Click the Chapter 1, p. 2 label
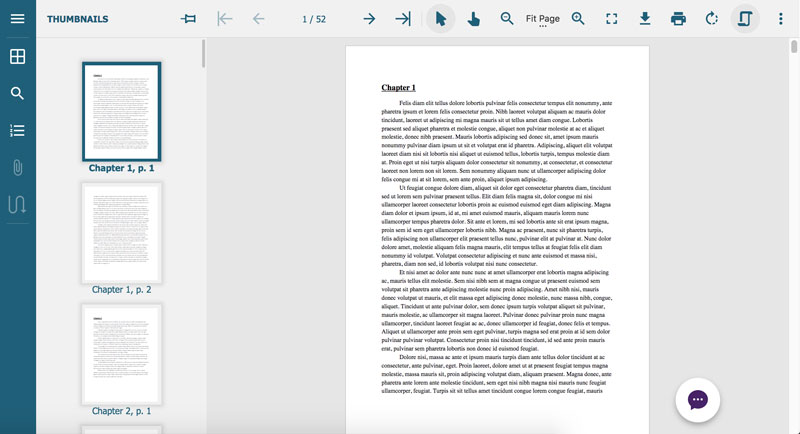 pos(121,289)
